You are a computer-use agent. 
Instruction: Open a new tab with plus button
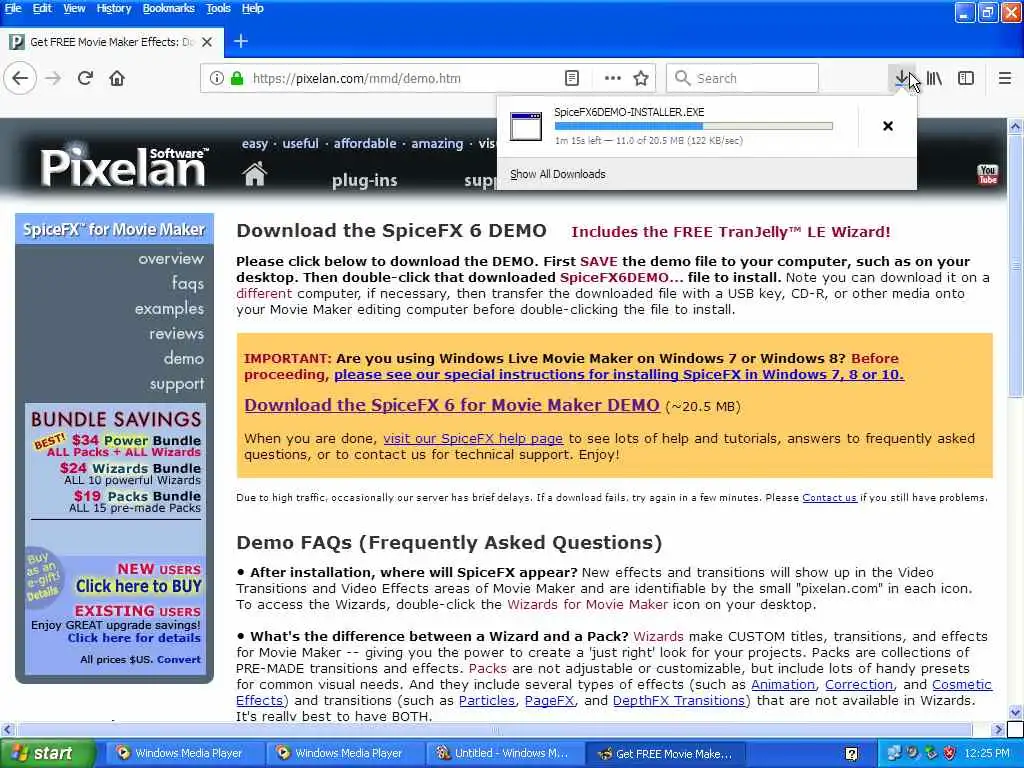click(x=241, y=41)
